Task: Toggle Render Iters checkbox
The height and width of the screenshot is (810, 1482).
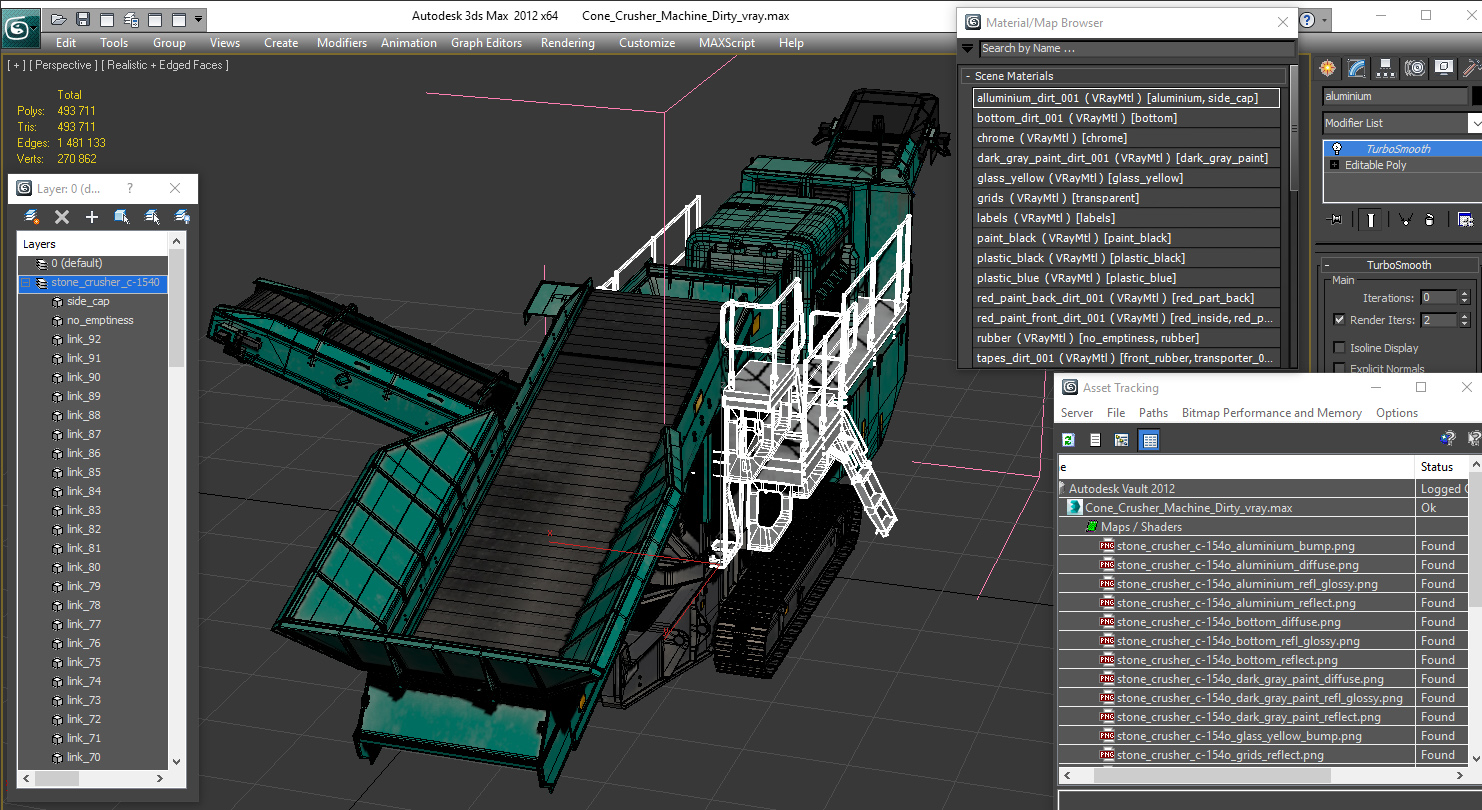Action: (x=1339, y=320)
